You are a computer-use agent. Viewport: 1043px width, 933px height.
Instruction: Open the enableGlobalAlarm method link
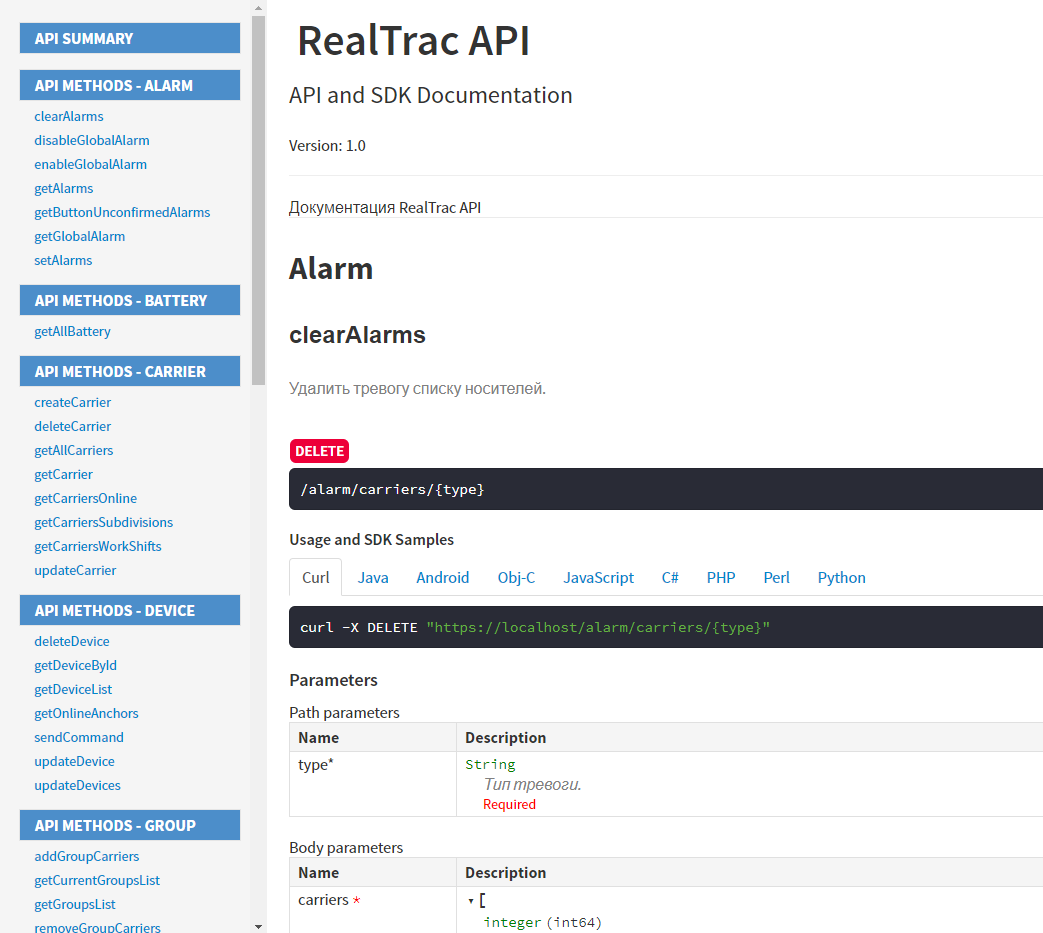[x=90, y=164]
